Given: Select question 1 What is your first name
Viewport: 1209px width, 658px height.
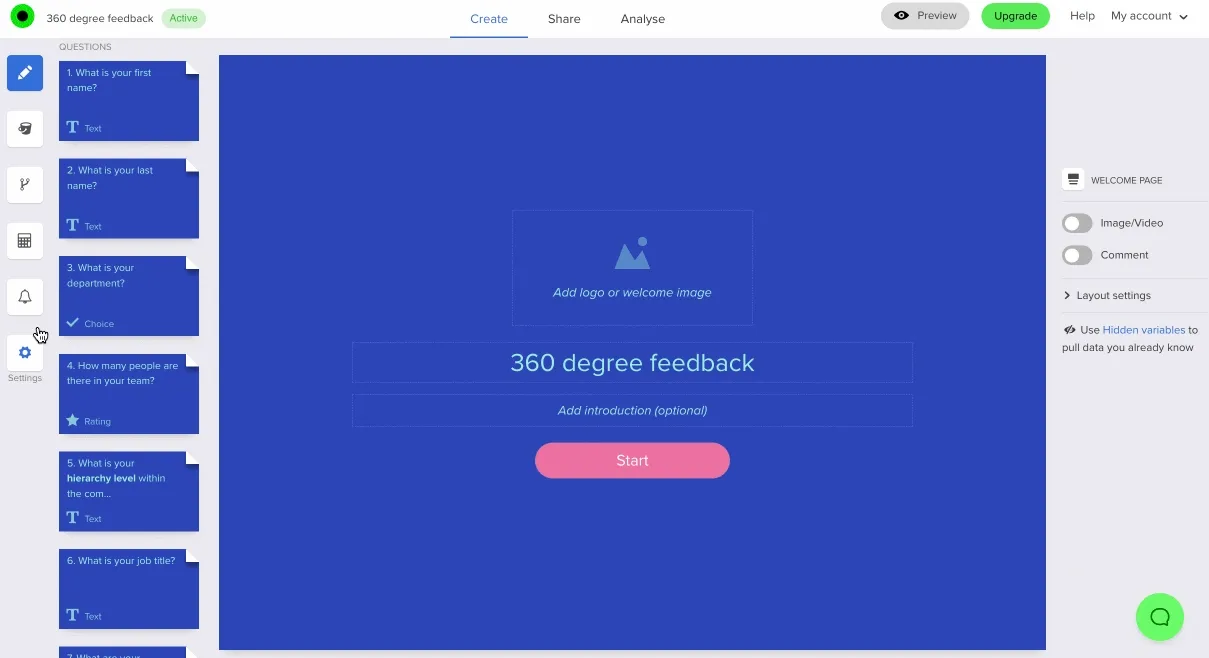Looking at the screenshot, I should [129, 101].
